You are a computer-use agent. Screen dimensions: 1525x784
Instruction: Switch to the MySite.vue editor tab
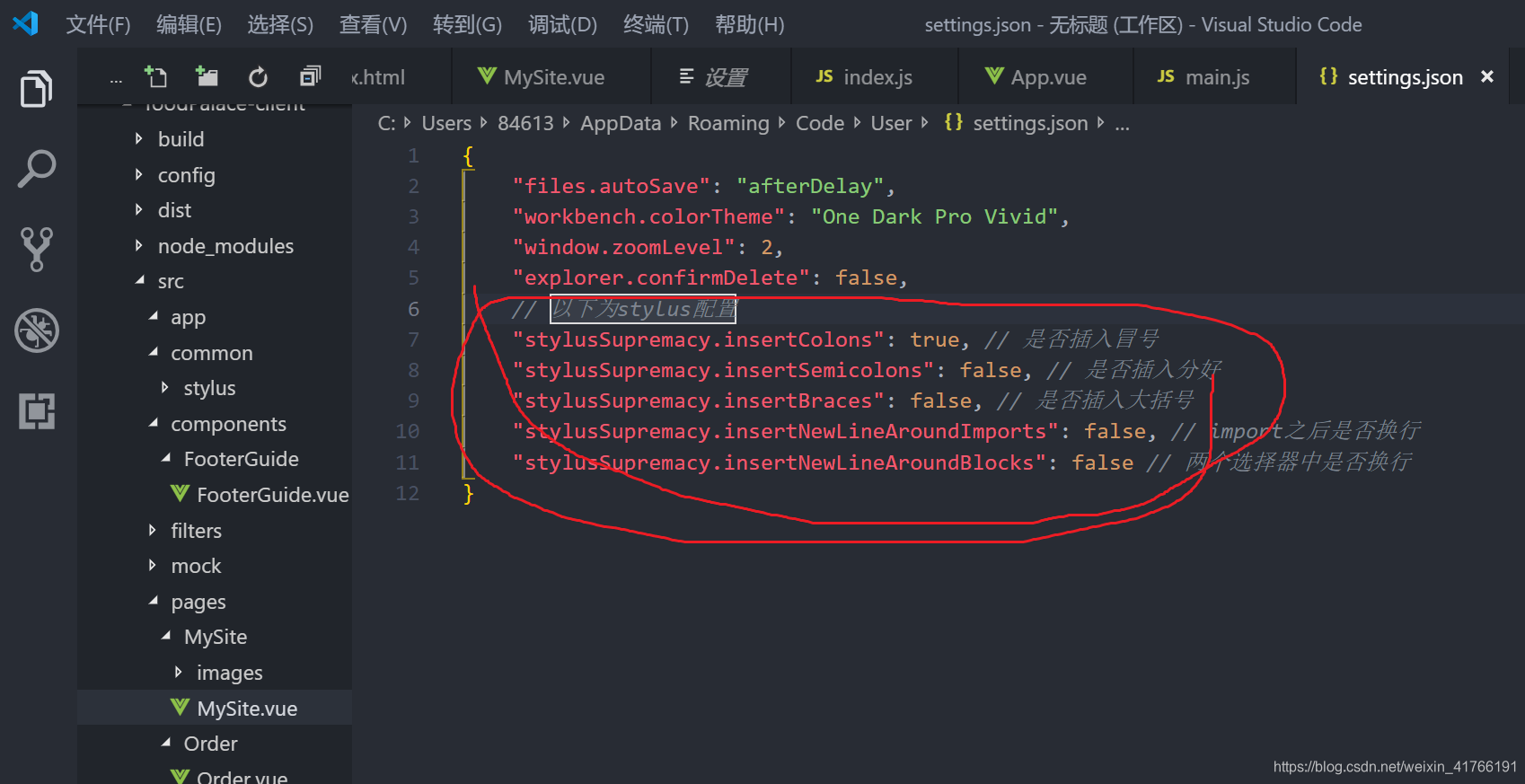551,77
